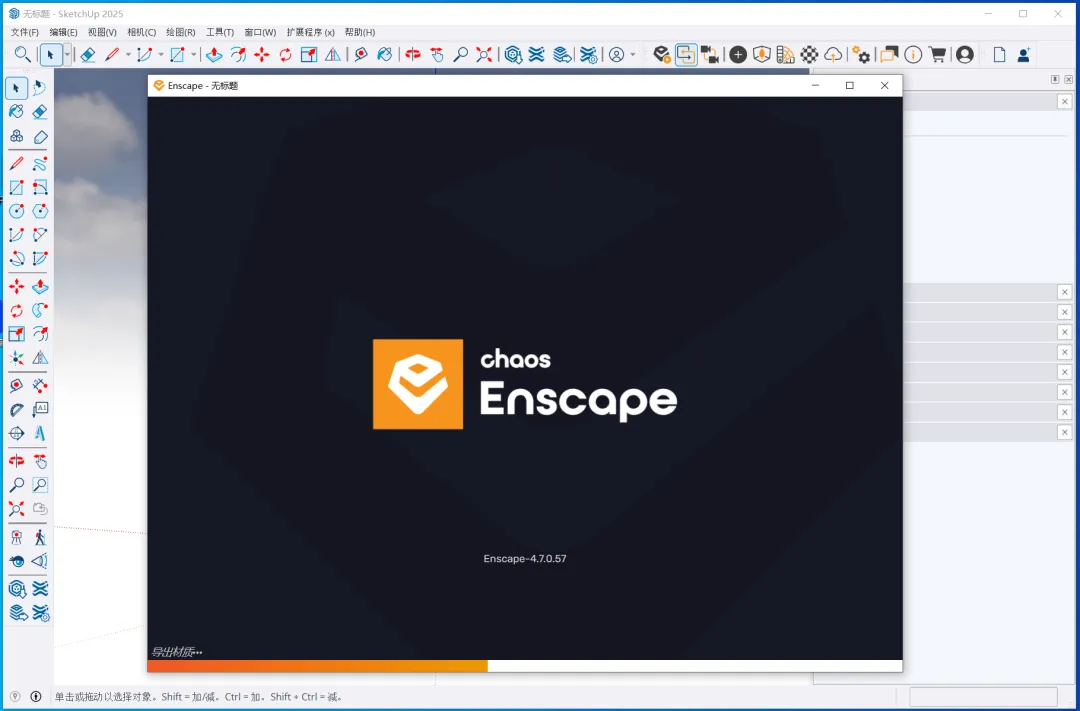Close the Enscape window

[x=884, y=85]
